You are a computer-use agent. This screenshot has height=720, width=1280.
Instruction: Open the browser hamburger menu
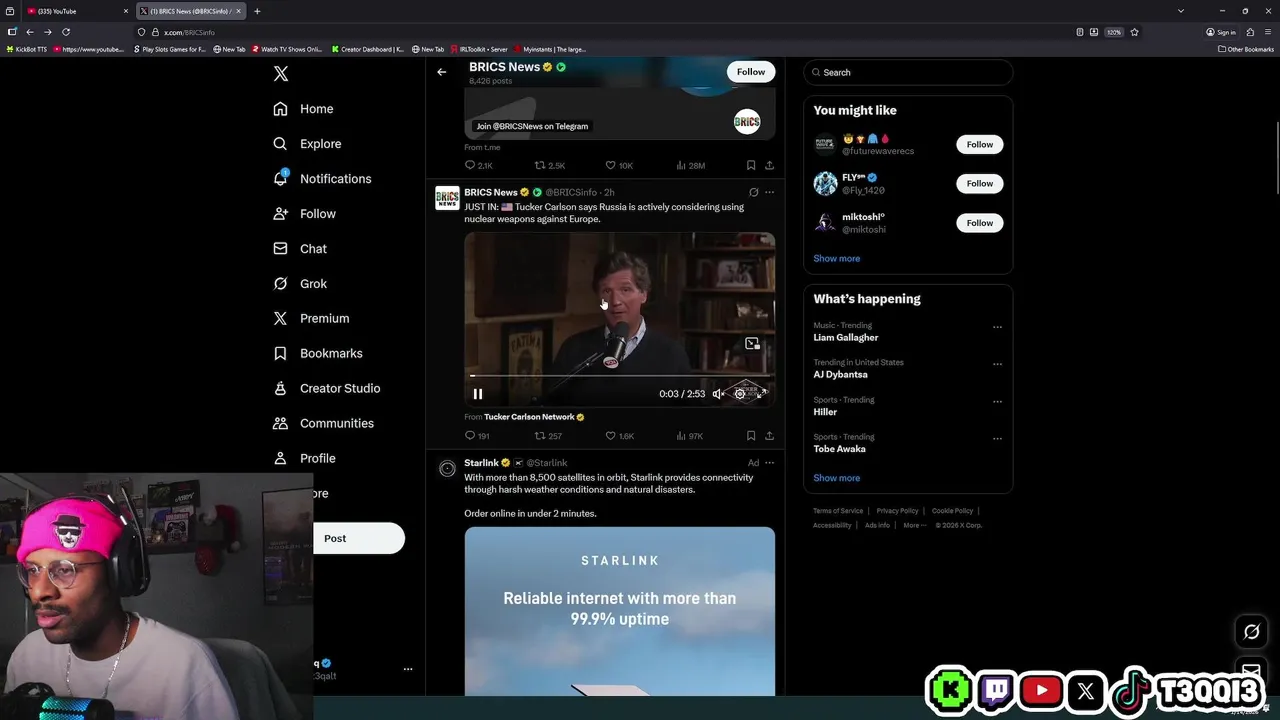1266,32
